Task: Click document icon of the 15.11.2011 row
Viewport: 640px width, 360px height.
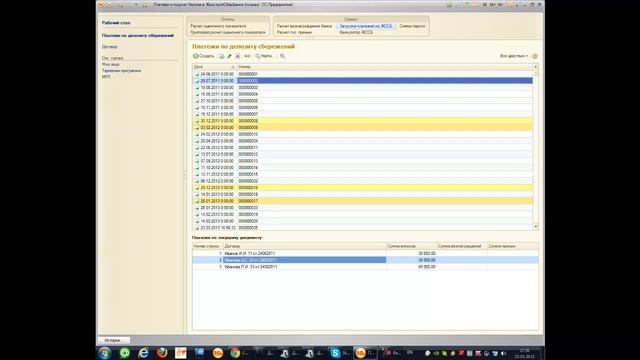Action: pyautogui.click(x=197, y=107)
